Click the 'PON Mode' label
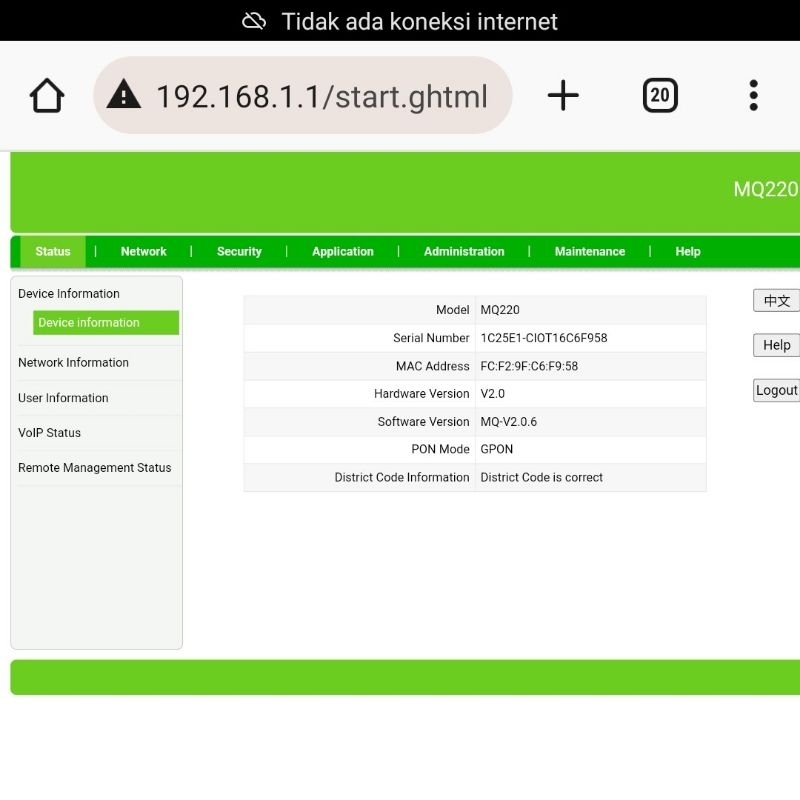This screenshot has width=800, height=800. [440, 449]
